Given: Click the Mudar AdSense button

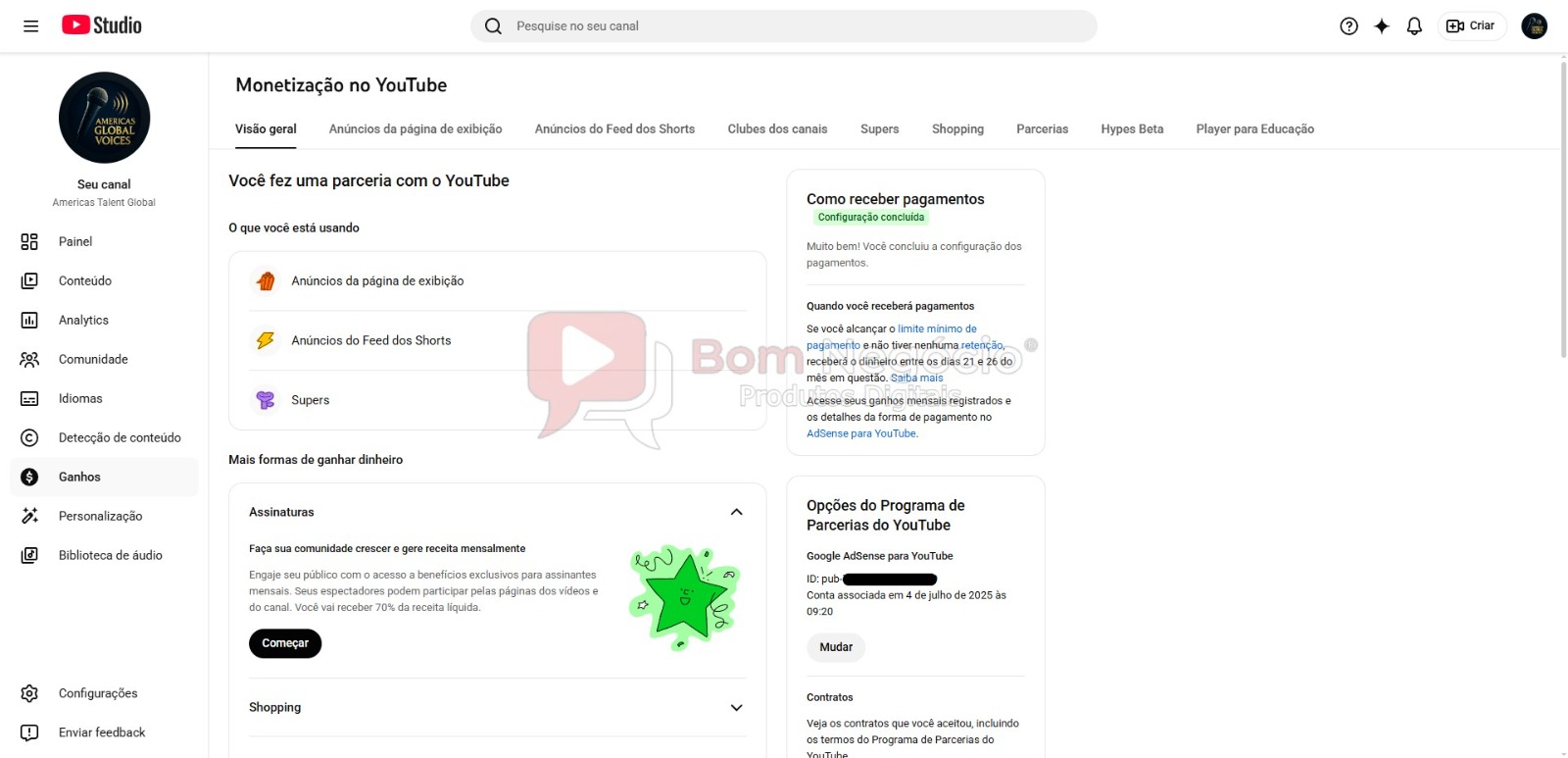Looking at the screenshot, I should click(835, 647).
